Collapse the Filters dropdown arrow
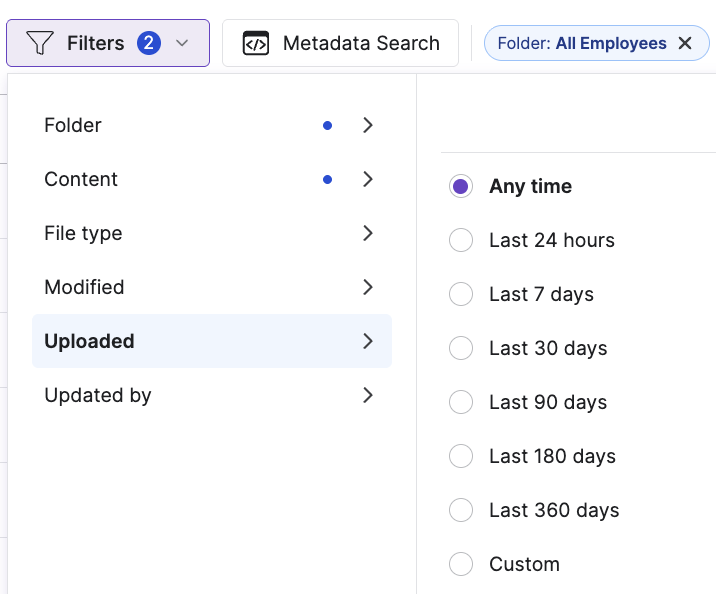The height and width of the screenshot is (594, 716). (x=181, y=43)
